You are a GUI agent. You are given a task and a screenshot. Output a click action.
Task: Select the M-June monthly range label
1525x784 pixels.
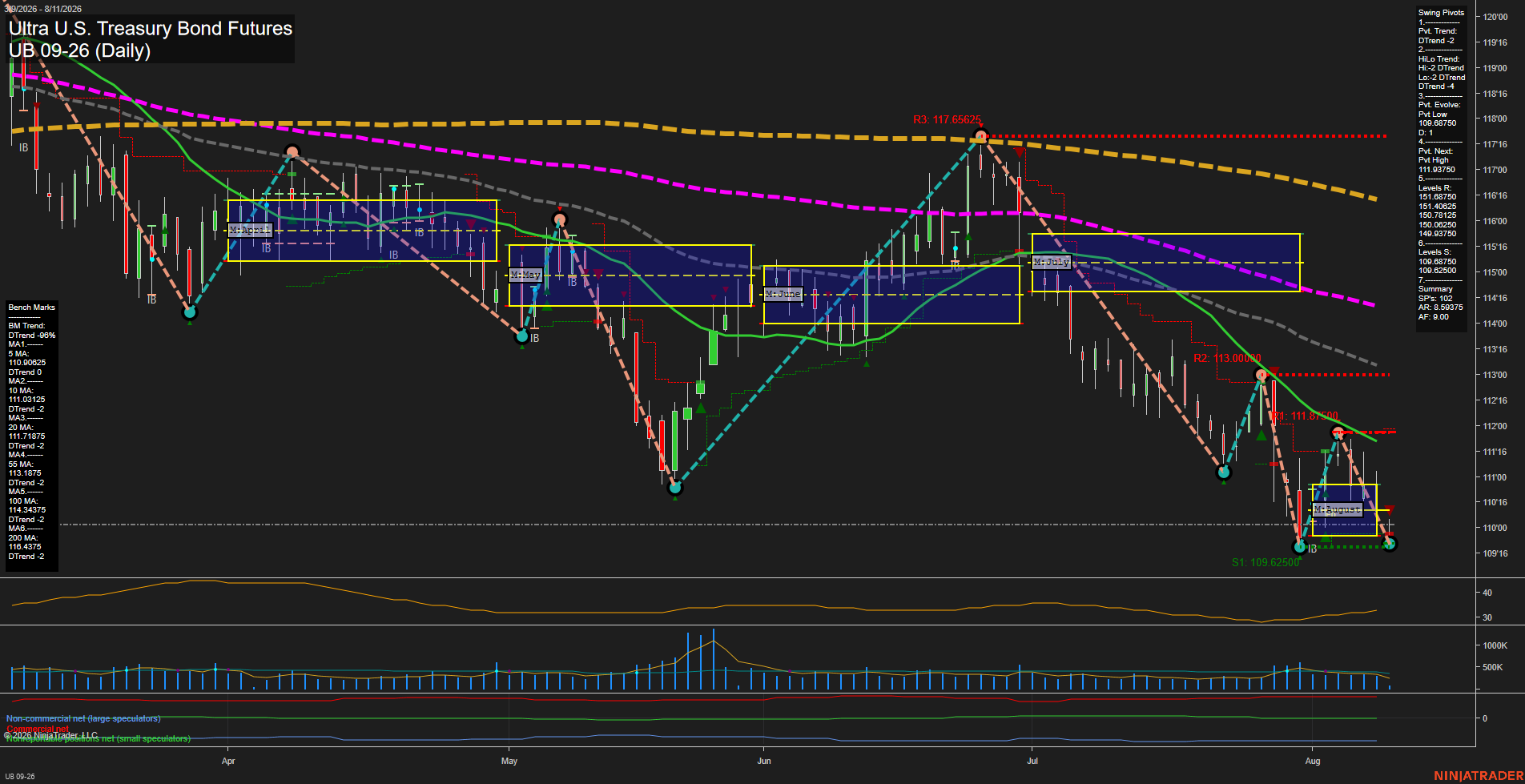[783, 294]
